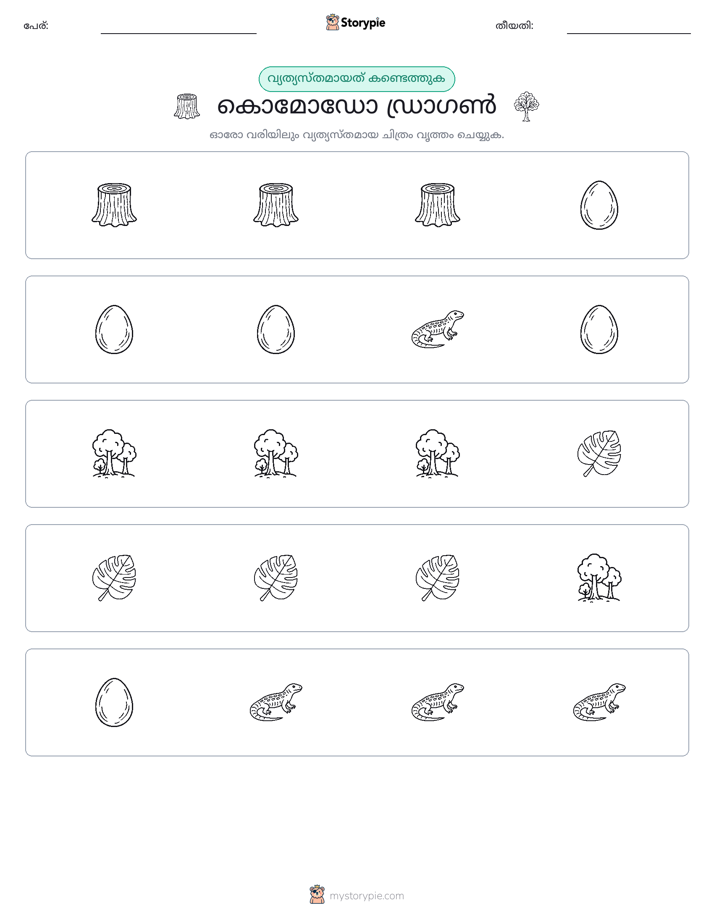The height and width of the screenshot is (924, 714).
Task: Click the tree stump icon beside the title
Action: coord(187,106)
